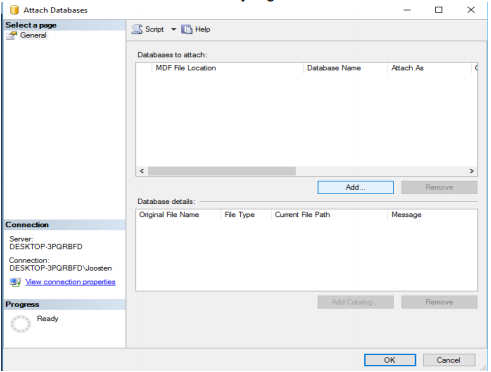Screen dimensions: 491x372
Task: Click the Attach Databases window icon
Action: (x=14, y=10)
